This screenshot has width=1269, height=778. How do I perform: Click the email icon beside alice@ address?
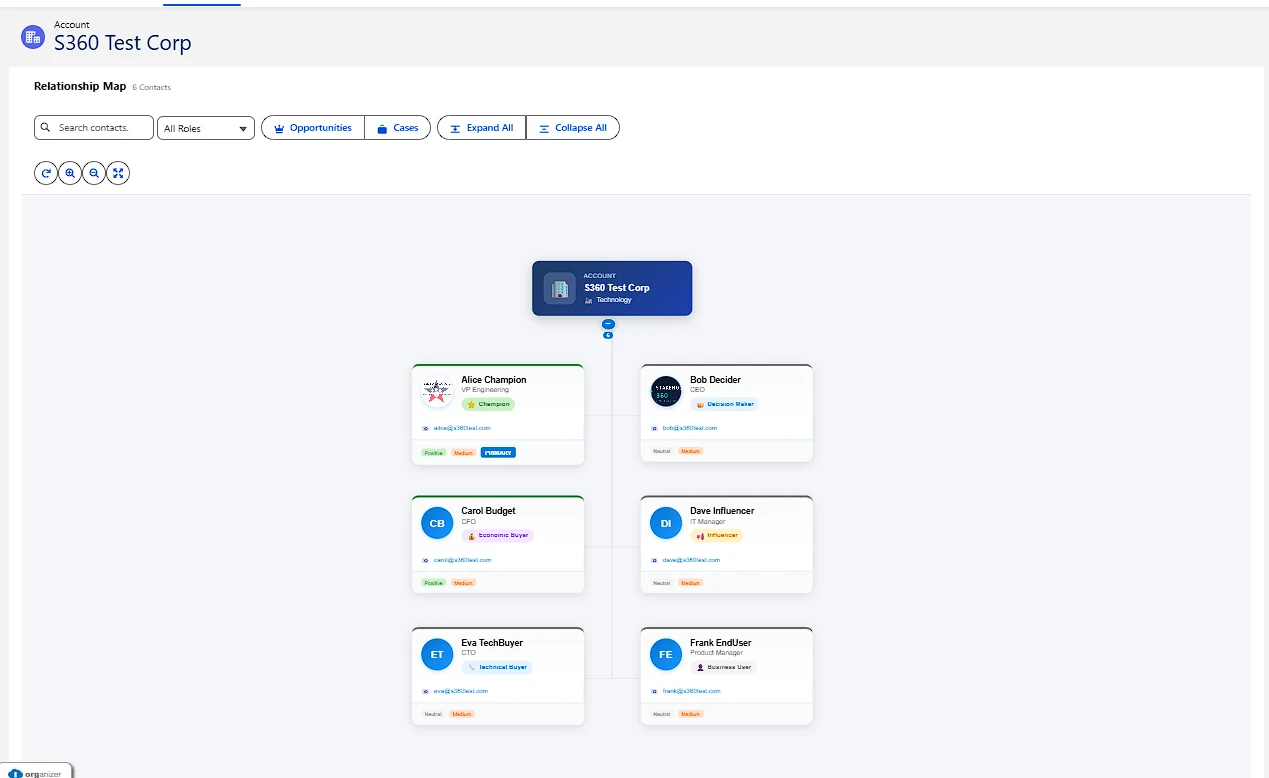coord(425,428)
